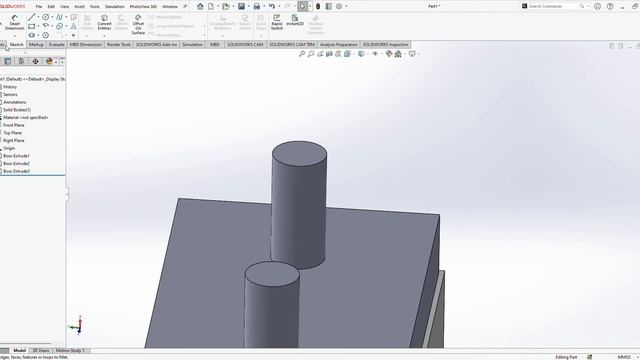Open the Section View tool

click(x=329, y=53)
